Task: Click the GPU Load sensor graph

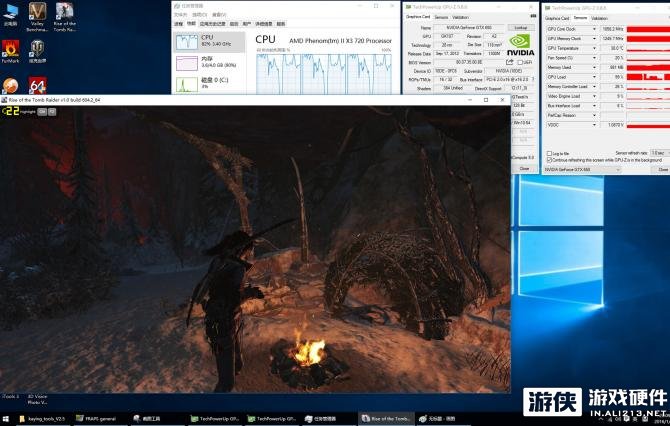Action: (x=648, y=77)
